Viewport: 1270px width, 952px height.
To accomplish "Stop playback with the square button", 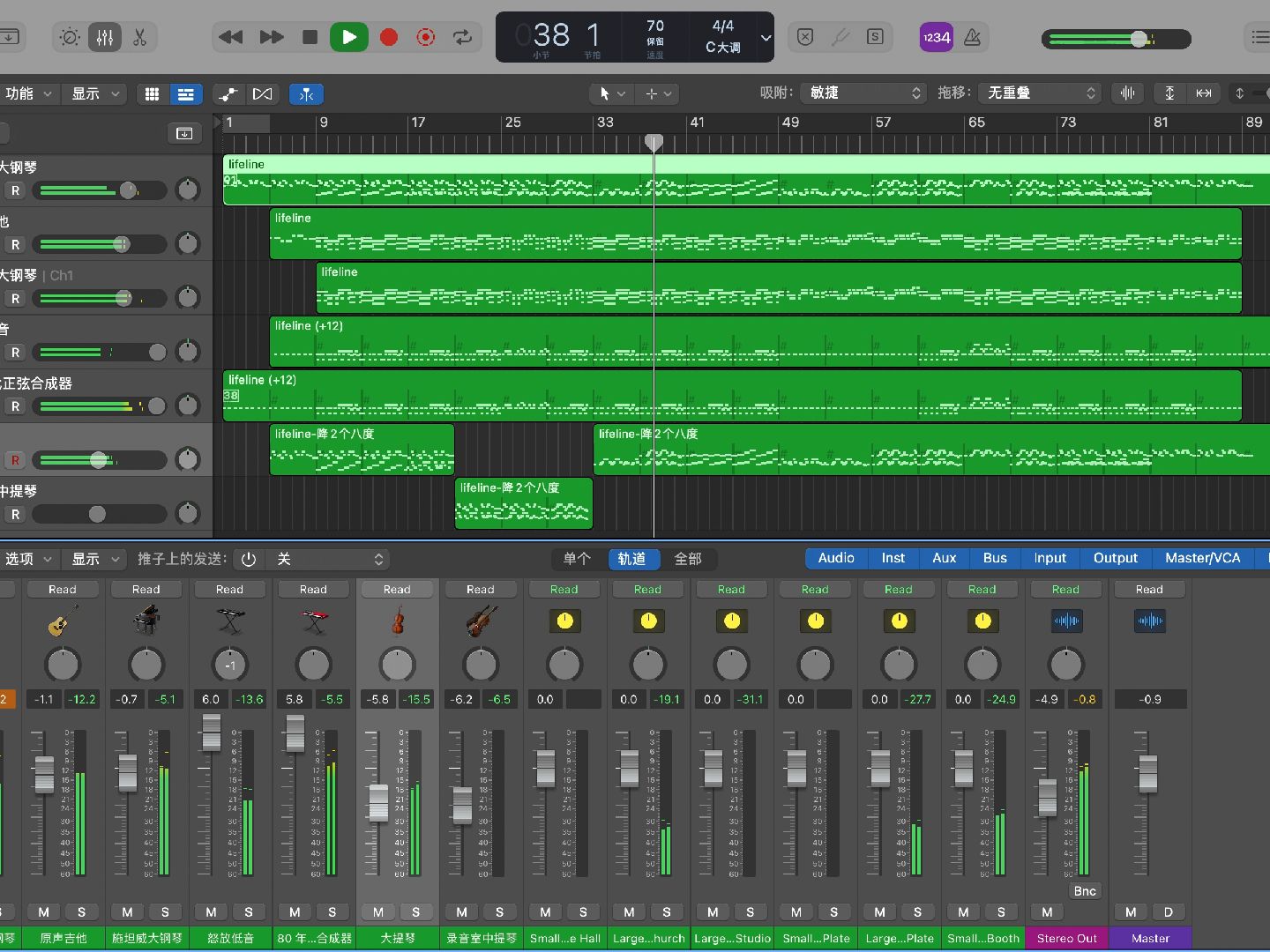I will 310,37.
